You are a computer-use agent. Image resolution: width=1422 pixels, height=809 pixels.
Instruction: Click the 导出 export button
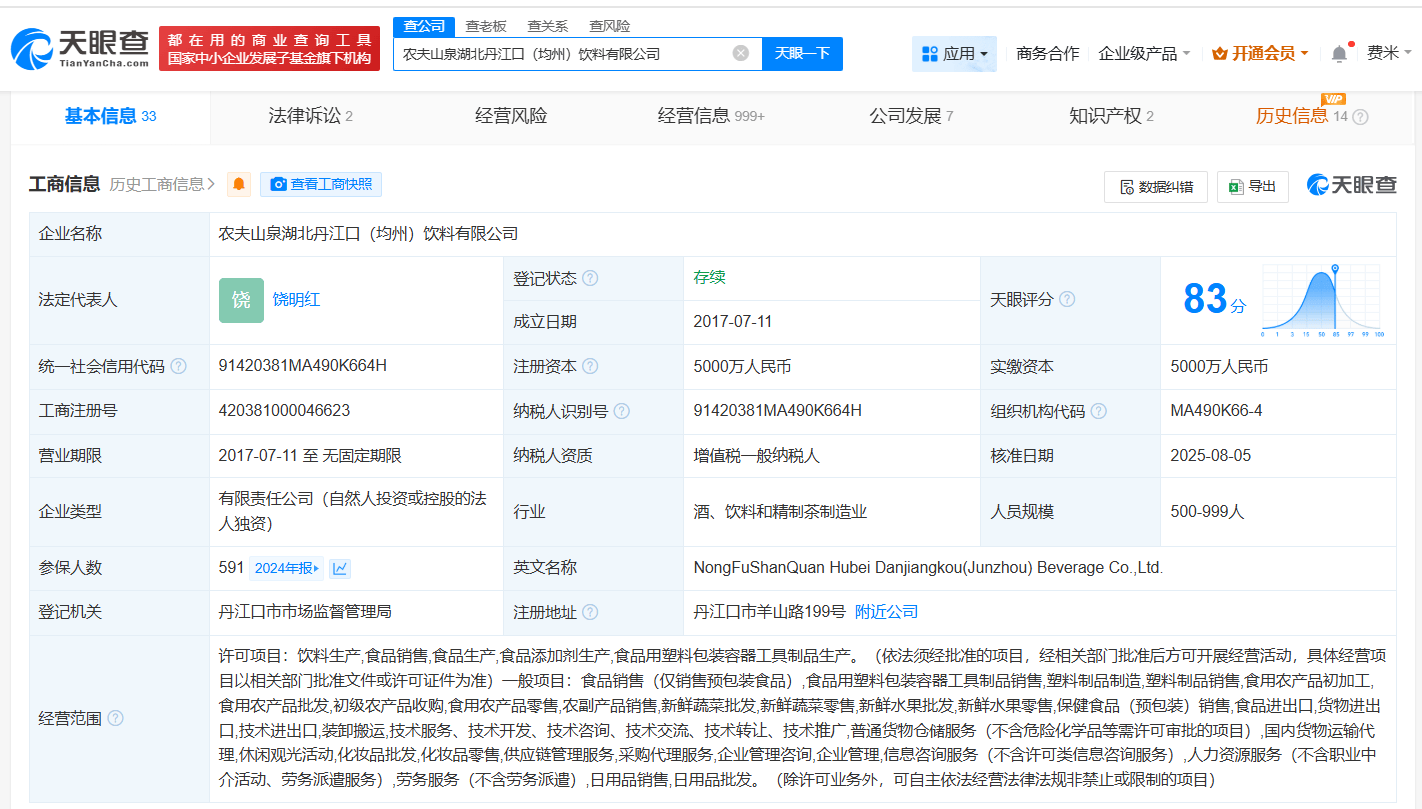coord(1252,187)
